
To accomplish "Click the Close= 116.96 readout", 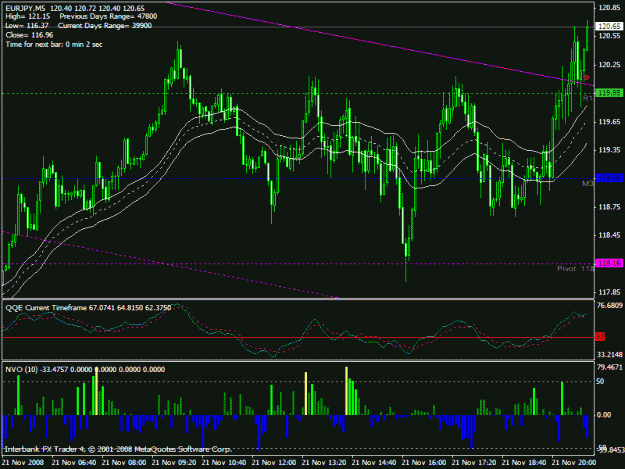I will (x=29, y=35).
